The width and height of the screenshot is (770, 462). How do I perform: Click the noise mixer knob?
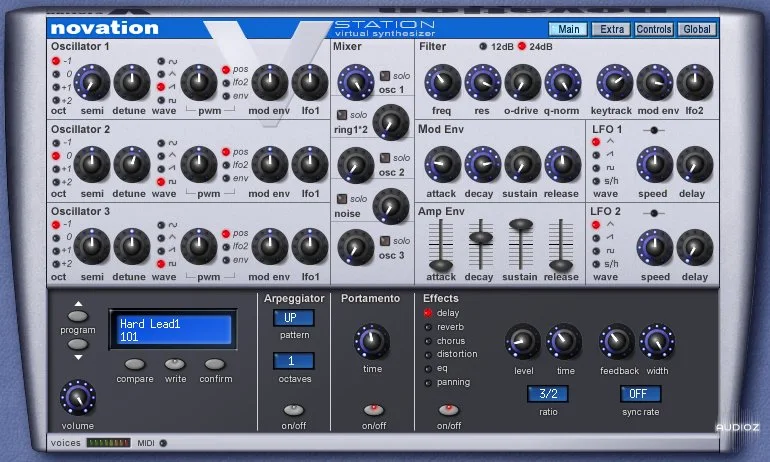tap(391, 206)
